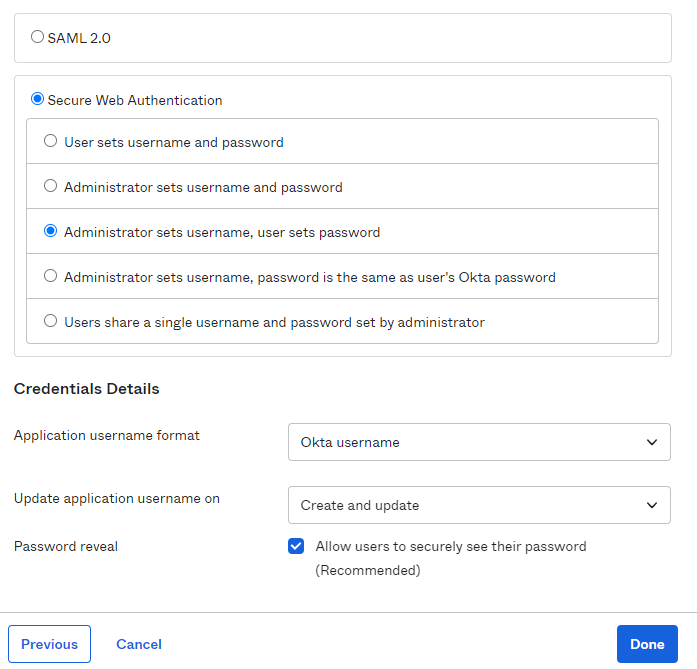This screenshot has width=697, height=669.
Task: Click the "Application username format" label
Action: tap(107, 435)
